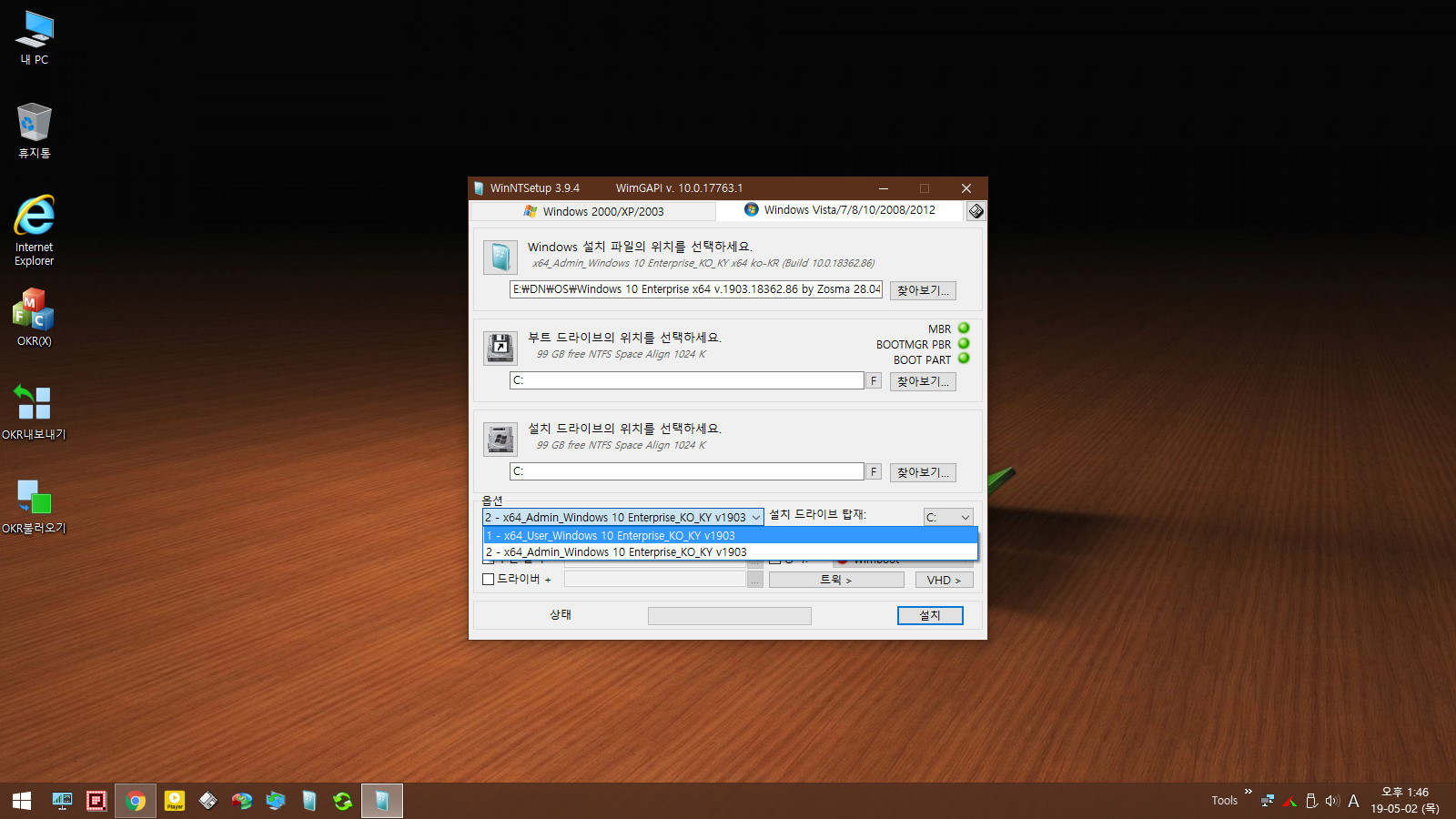Click the install source path field
Image resolution: width=1456 pixels, height=819 pixels.
(x=696, y=289)
